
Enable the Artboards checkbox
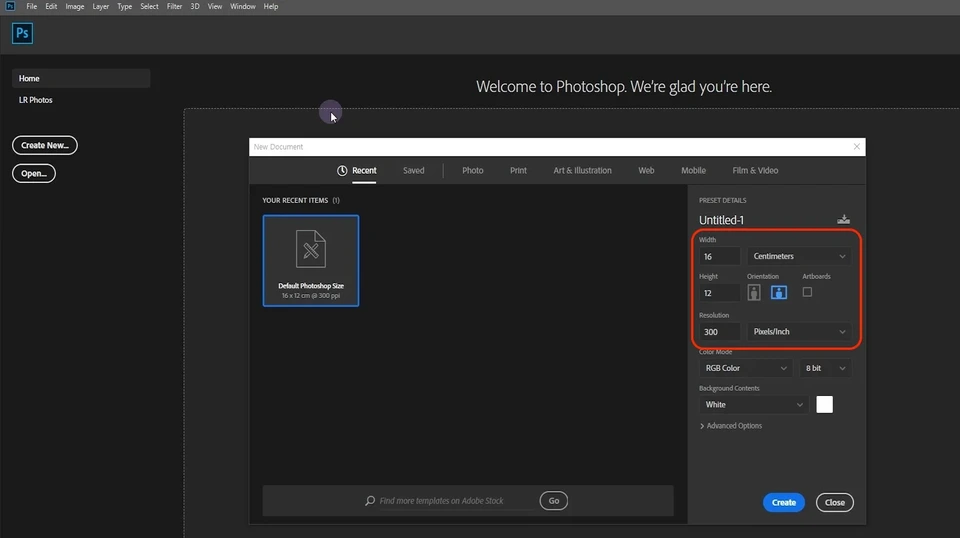807,293
